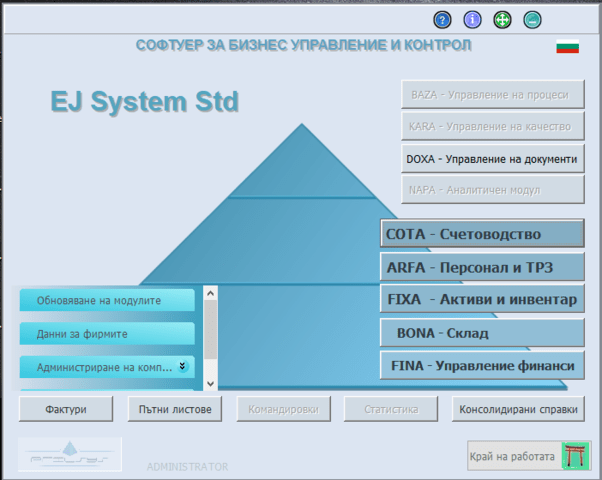
Task: Open COTA - Счетоводство module
Action: tap(482, 234)
